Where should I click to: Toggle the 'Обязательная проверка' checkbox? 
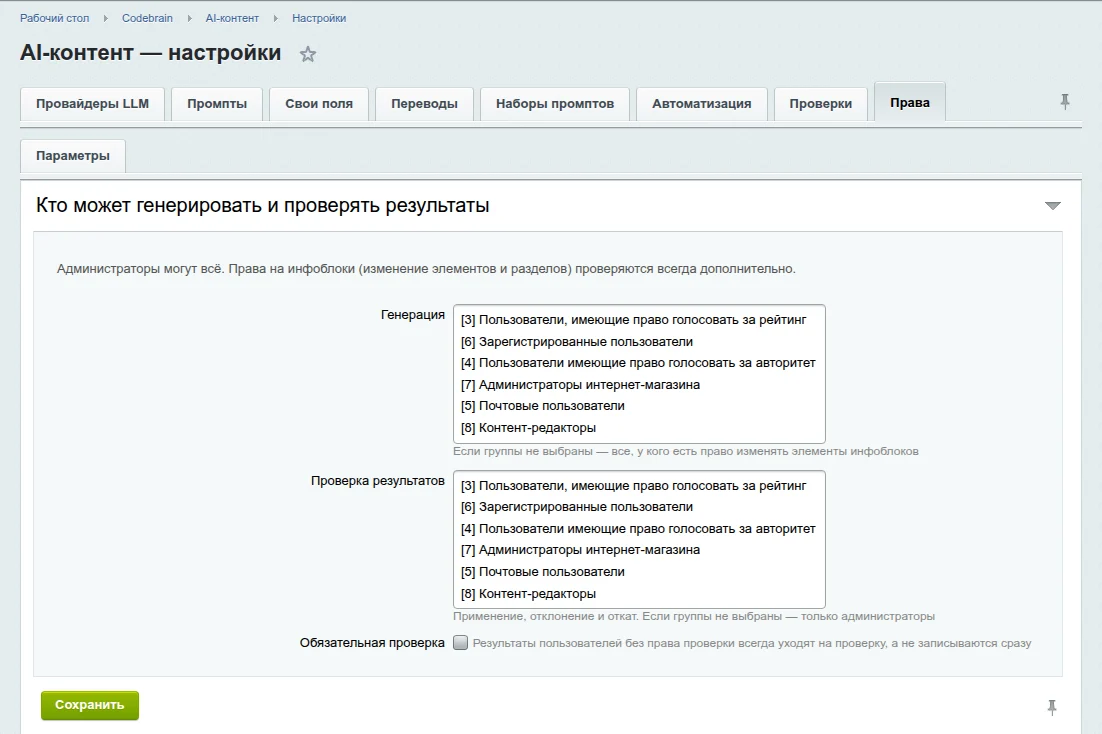coord(460,643)
